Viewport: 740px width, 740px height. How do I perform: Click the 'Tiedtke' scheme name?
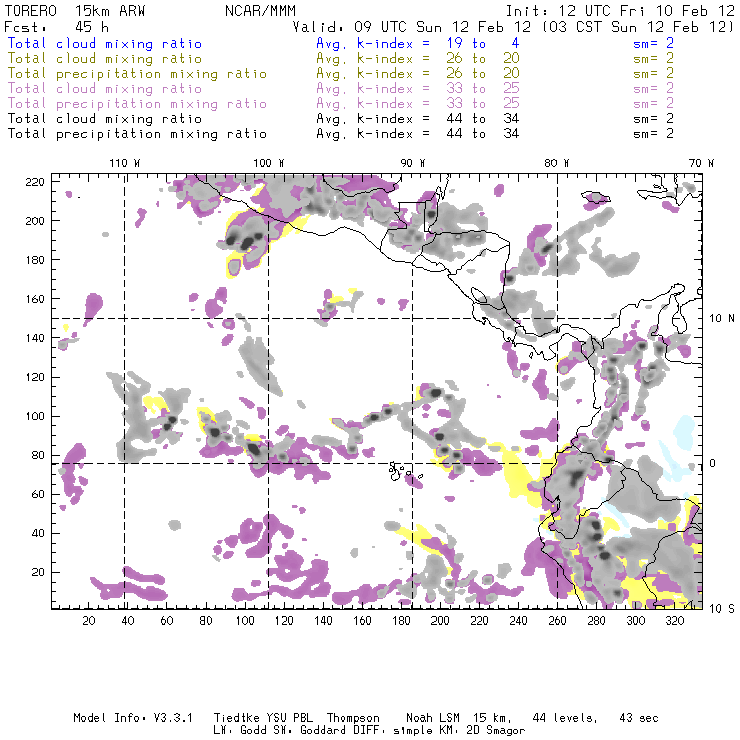[237, 718]
